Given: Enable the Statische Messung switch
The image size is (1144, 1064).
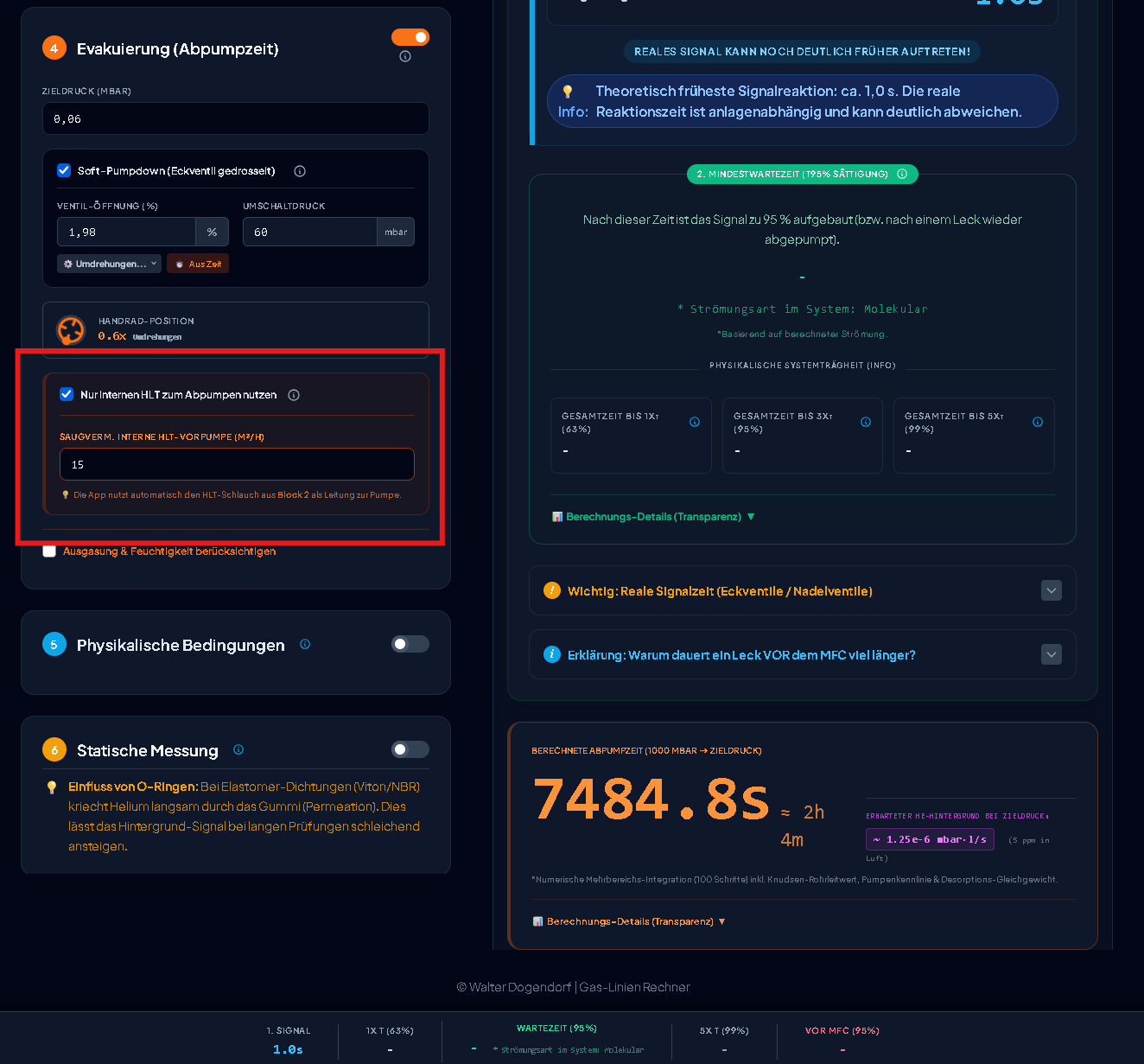Looking at the screenshot, I should [x=410, y=749].
